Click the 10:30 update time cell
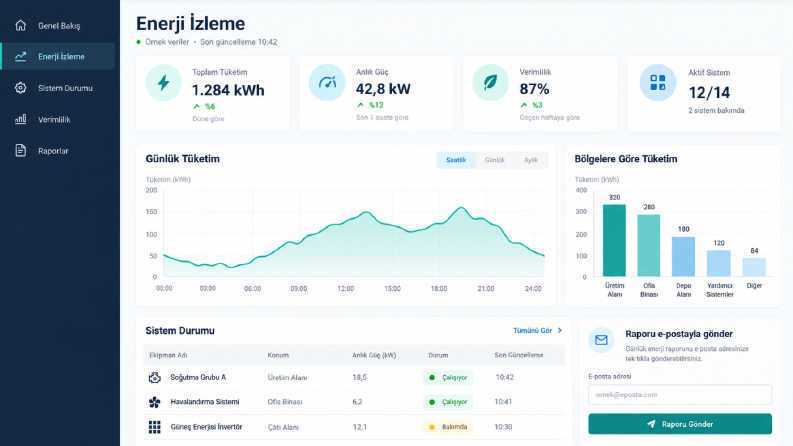 point(503,427)
